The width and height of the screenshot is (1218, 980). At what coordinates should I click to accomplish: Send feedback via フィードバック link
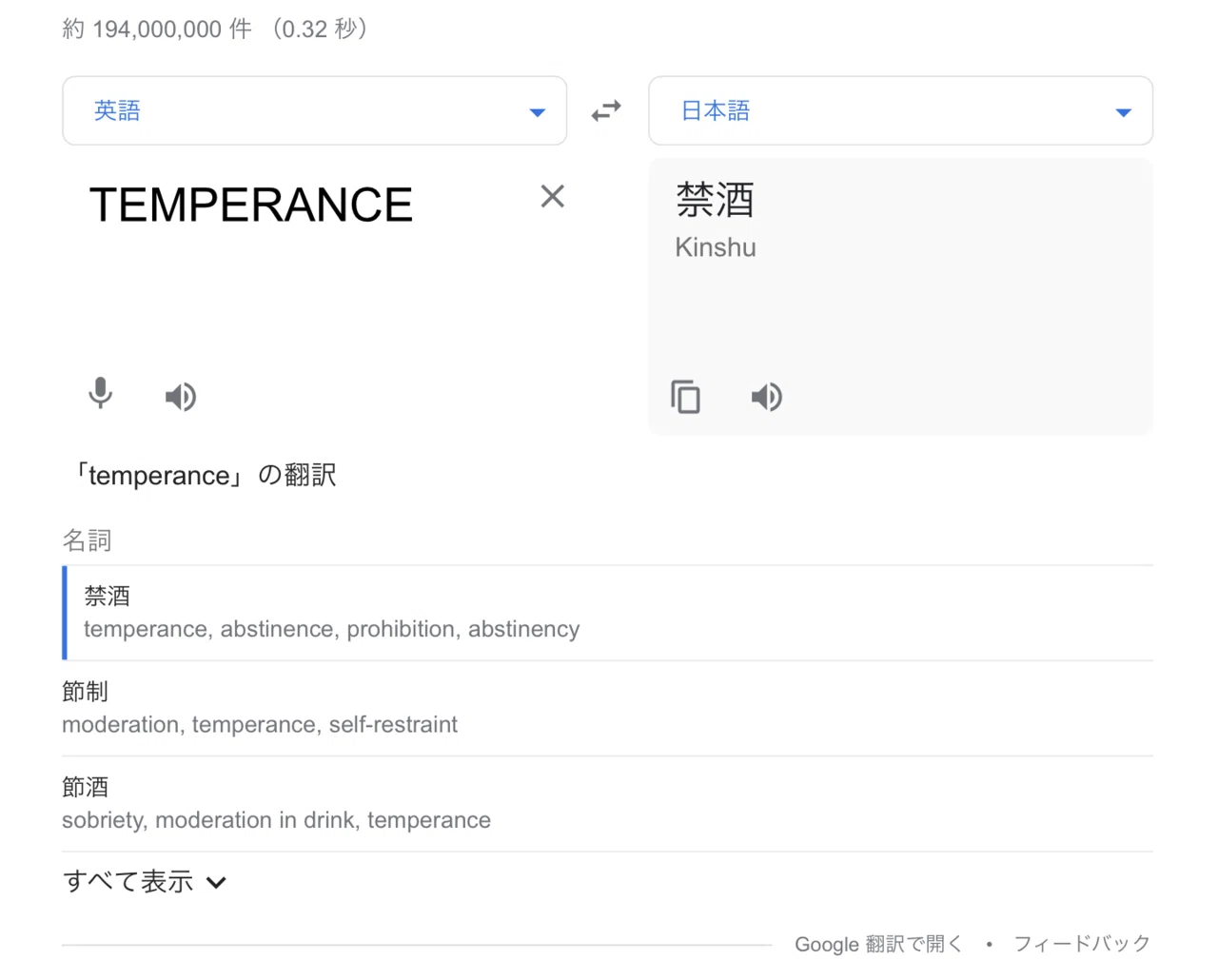pyautogui.click(x=1083, y=944)
